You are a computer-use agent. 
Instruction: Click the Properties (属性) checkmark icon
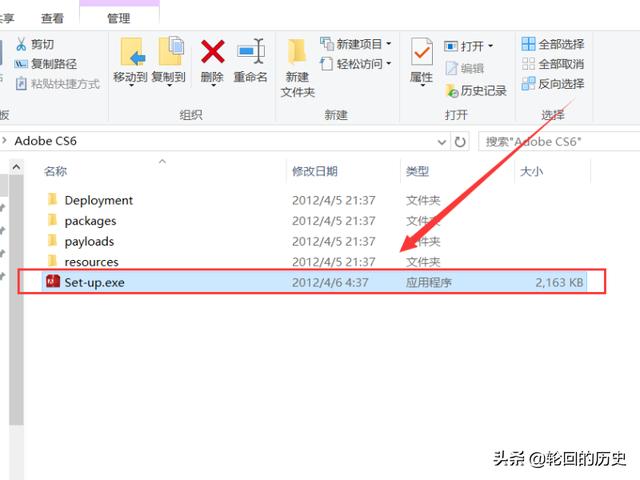(422, 51)
